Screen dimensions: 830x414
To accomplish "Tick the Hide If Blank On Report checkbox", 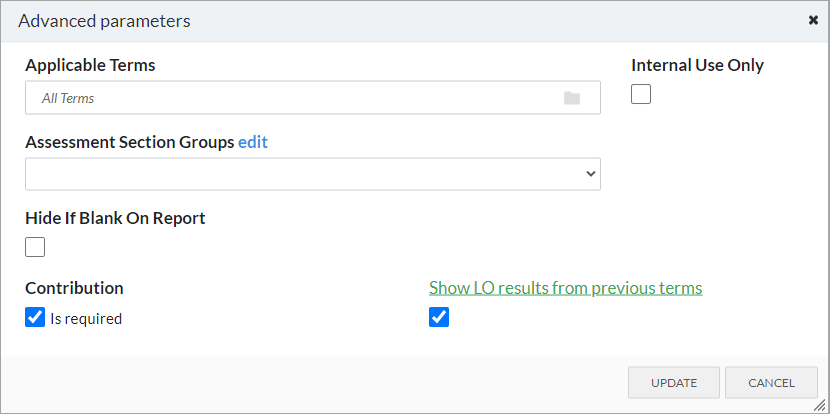I will coord(35,247).
